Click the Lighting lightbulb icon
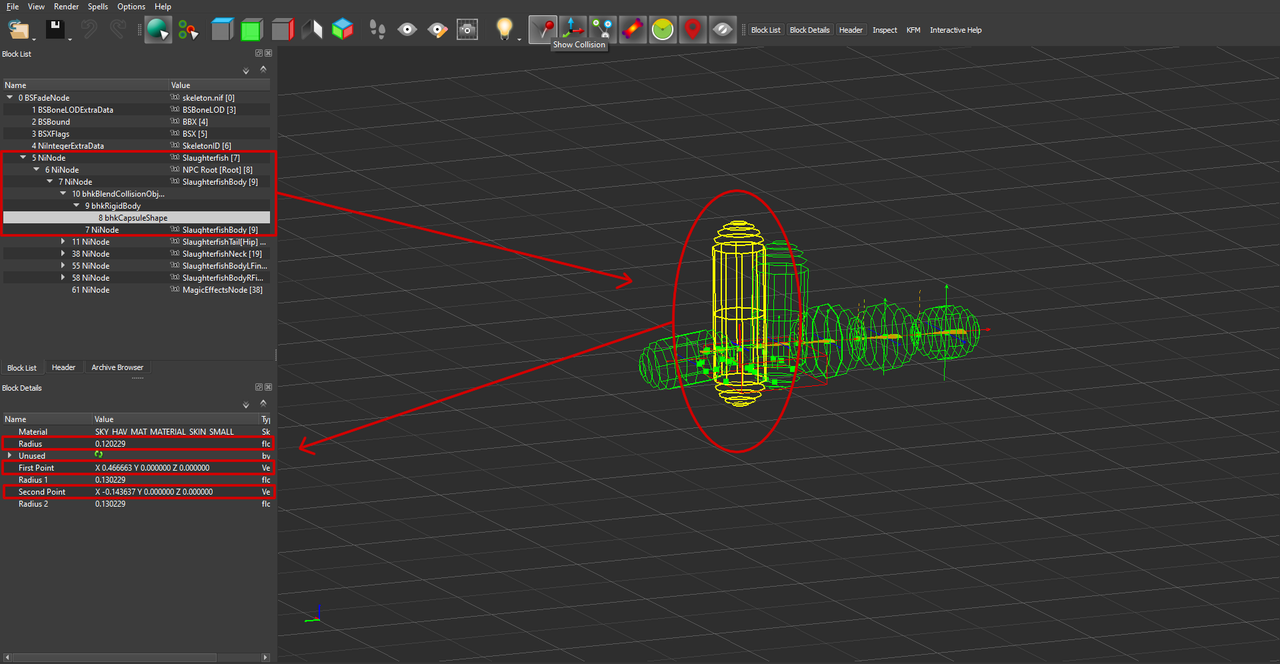Screen dimensions: 1280x664 (x=505, y=30)
